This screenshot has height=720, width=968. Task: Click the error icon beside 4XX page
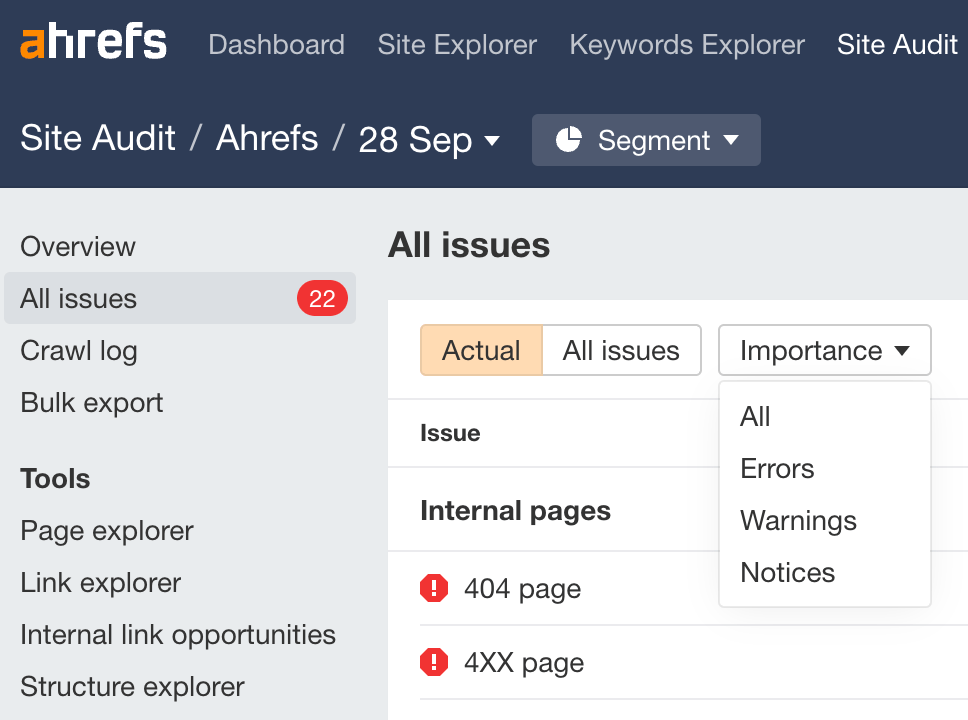point(434,662)
